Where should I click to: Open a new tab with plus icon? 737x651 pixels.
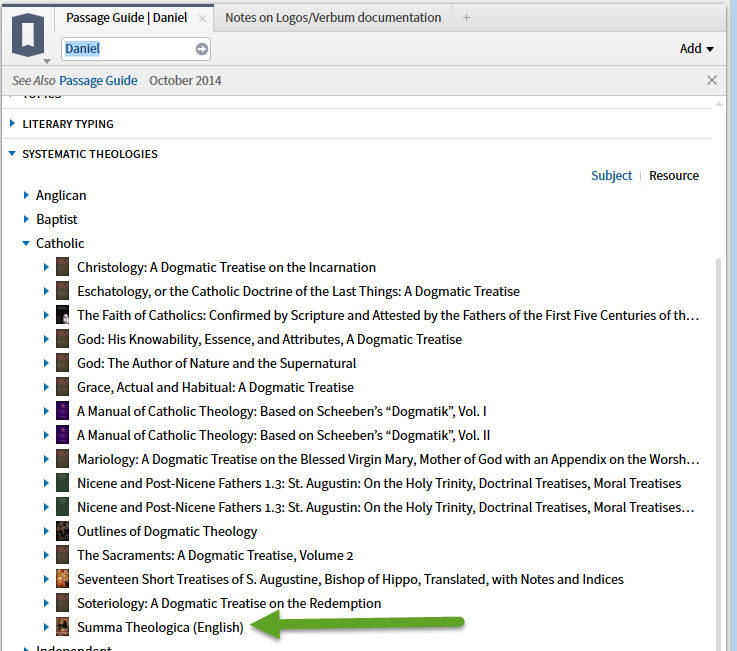pyautogui.click(x=466, y=18)
